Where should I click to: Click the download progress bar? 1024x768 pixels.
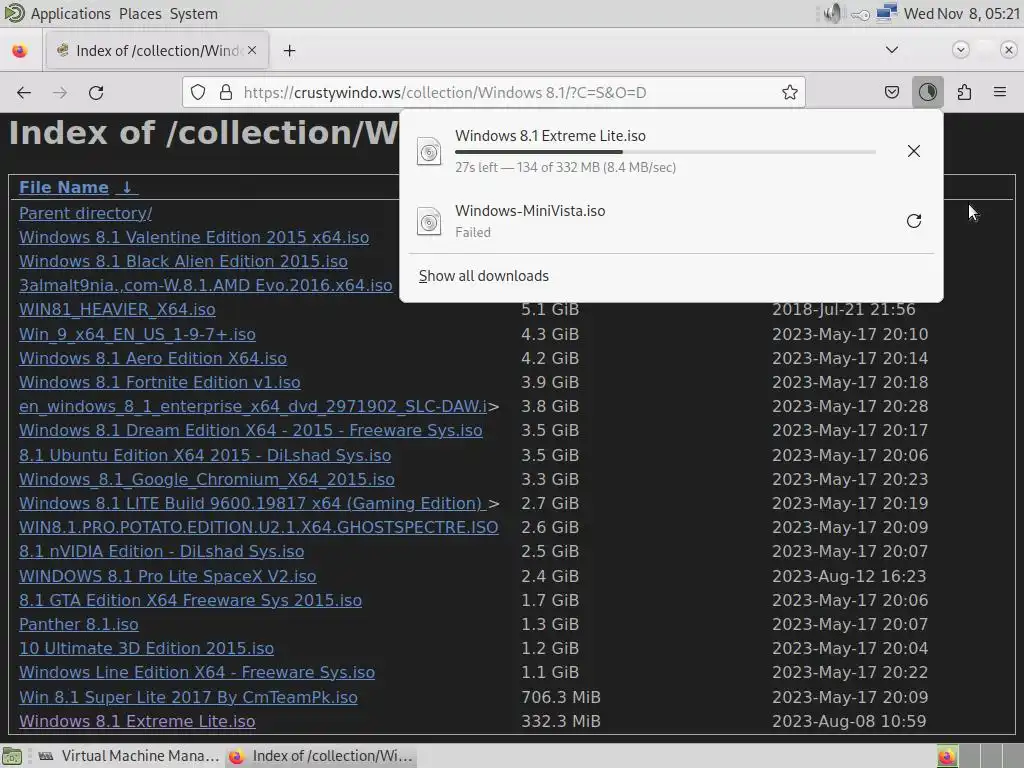point(665,152)
